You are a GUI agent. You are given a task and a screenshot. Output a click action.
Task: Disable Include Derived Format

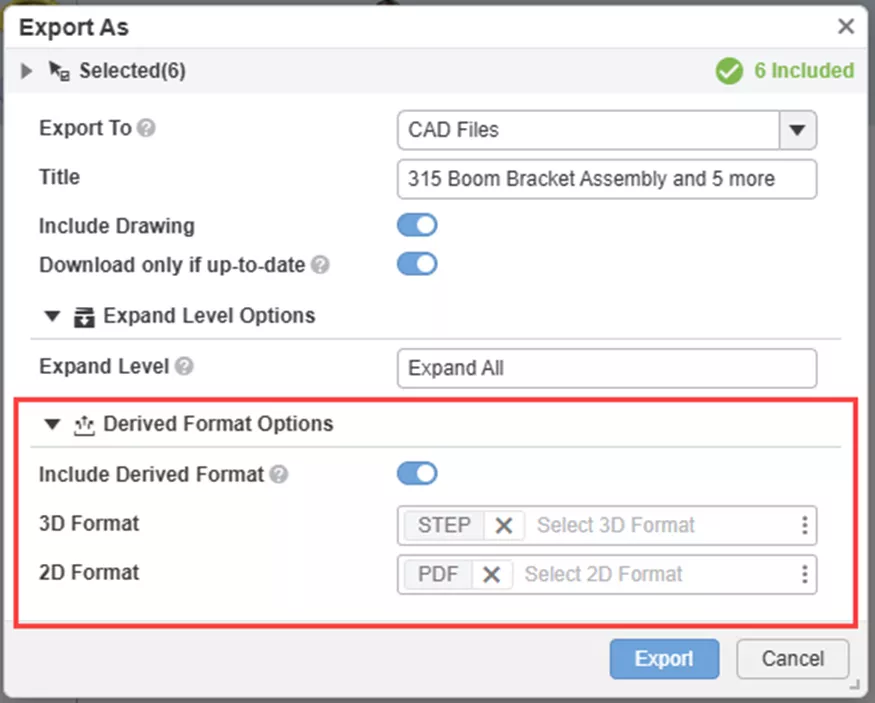coord(417,473)
